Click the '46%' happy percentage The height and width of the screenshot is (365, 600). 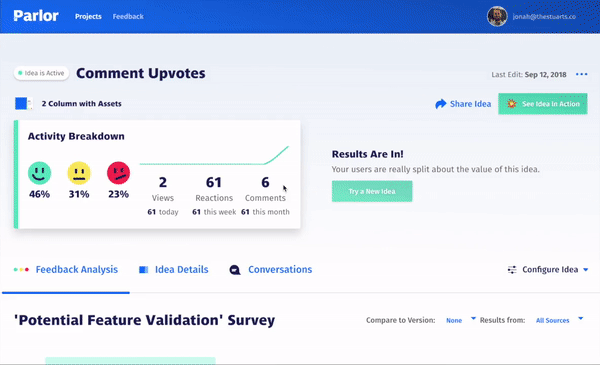[x=39, y=194]
